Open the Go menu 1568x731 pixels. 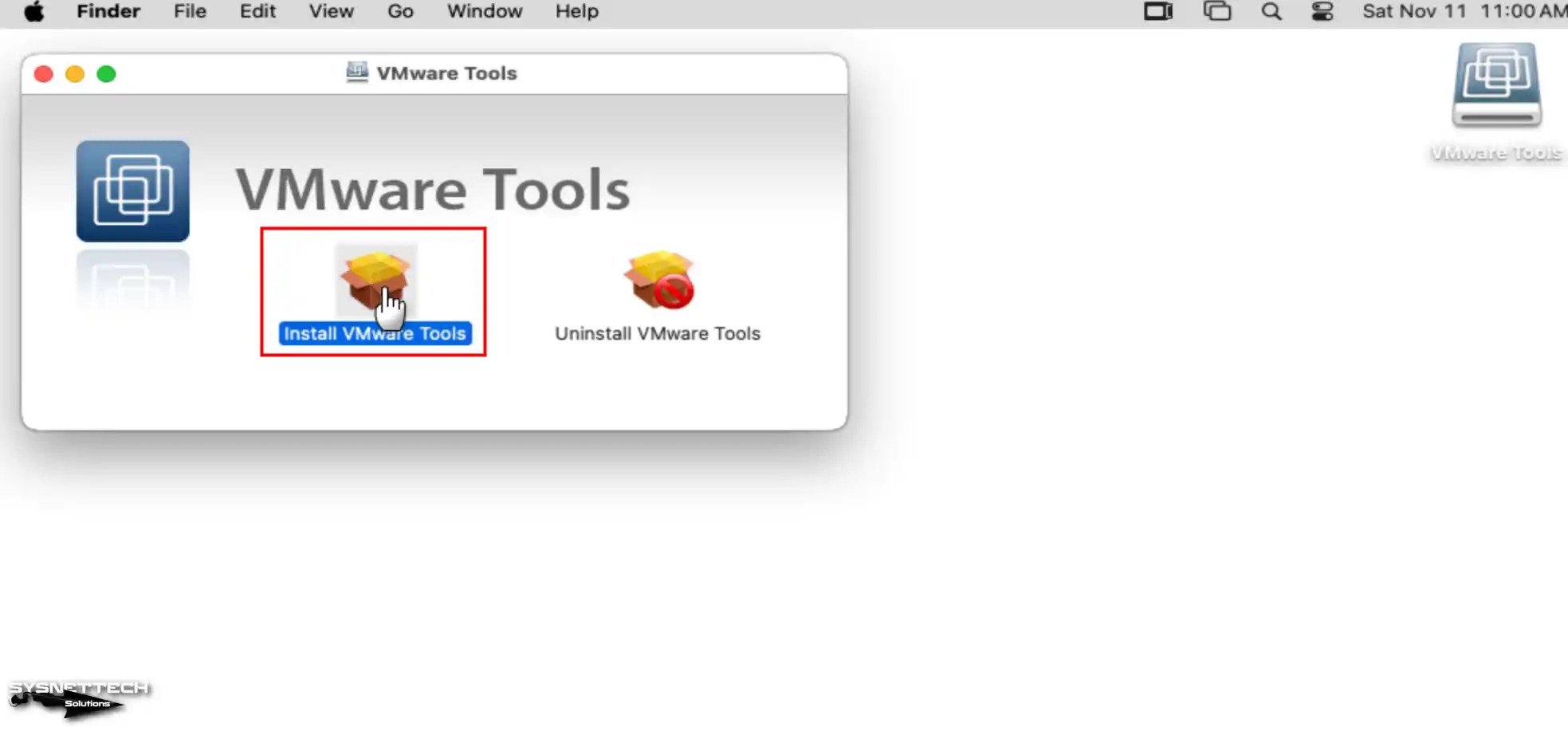(400, 11)
